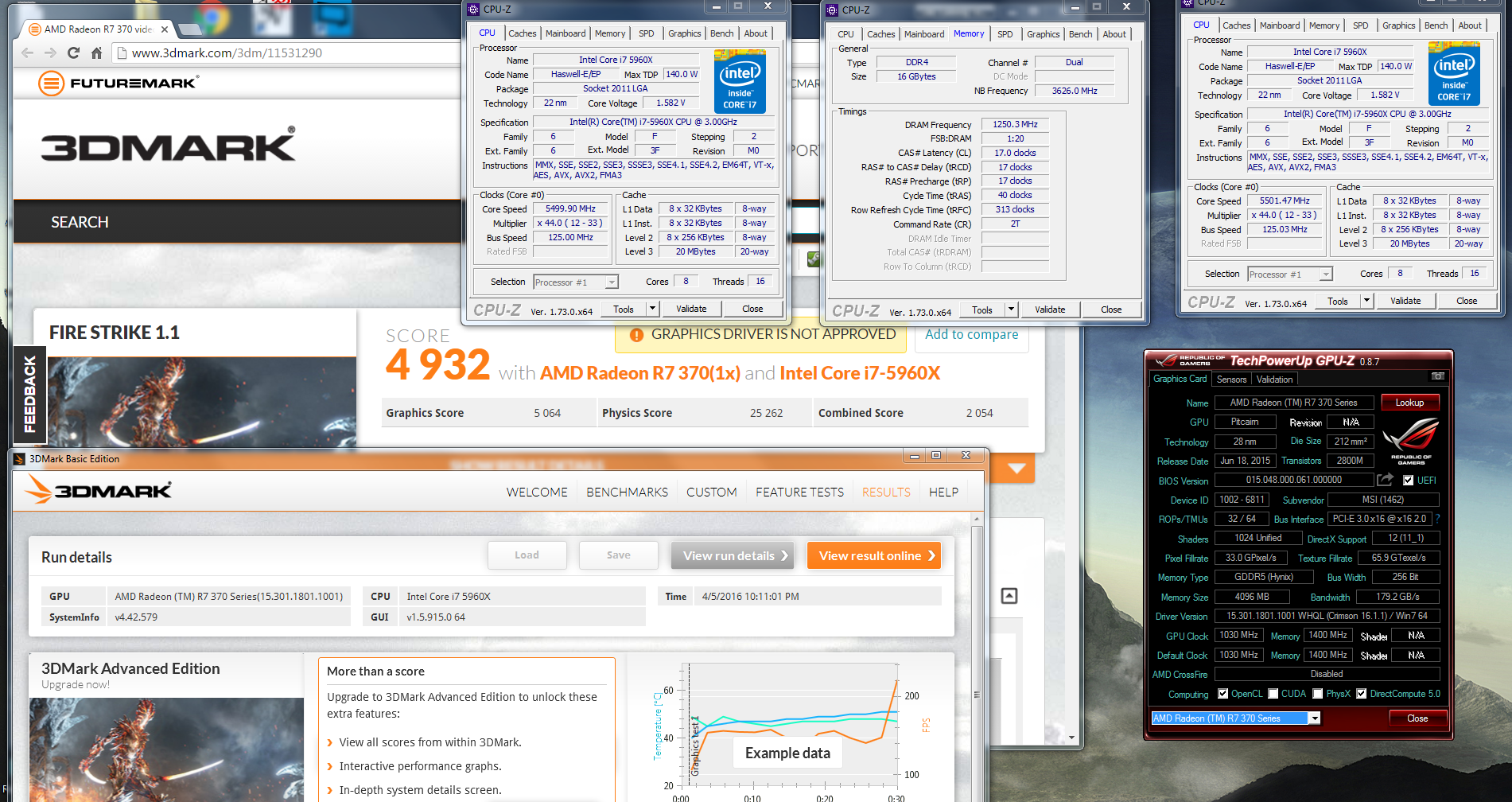The width and height of the screenshot is (1512, 802).
Task: Click the Graphics Score value 5 064
Action: click(x=547, y=413)
